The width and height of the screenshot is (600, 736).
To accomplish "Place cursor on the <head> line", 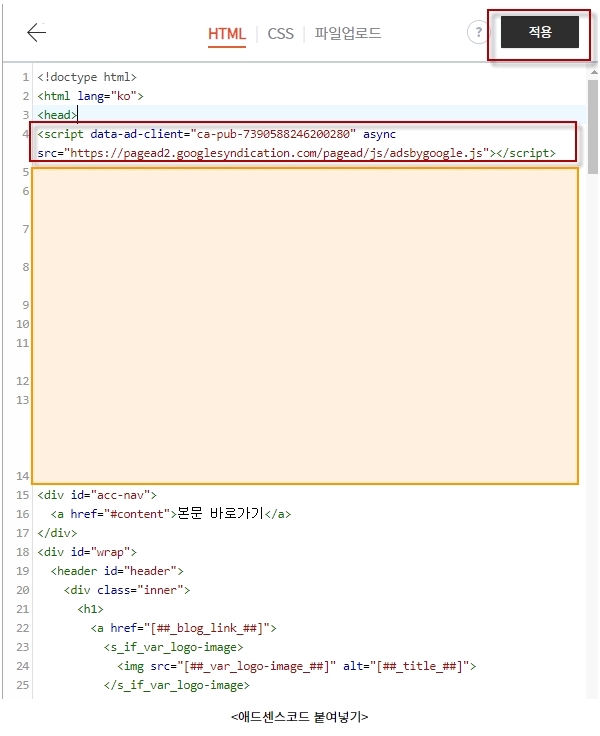I will point(57,115).
